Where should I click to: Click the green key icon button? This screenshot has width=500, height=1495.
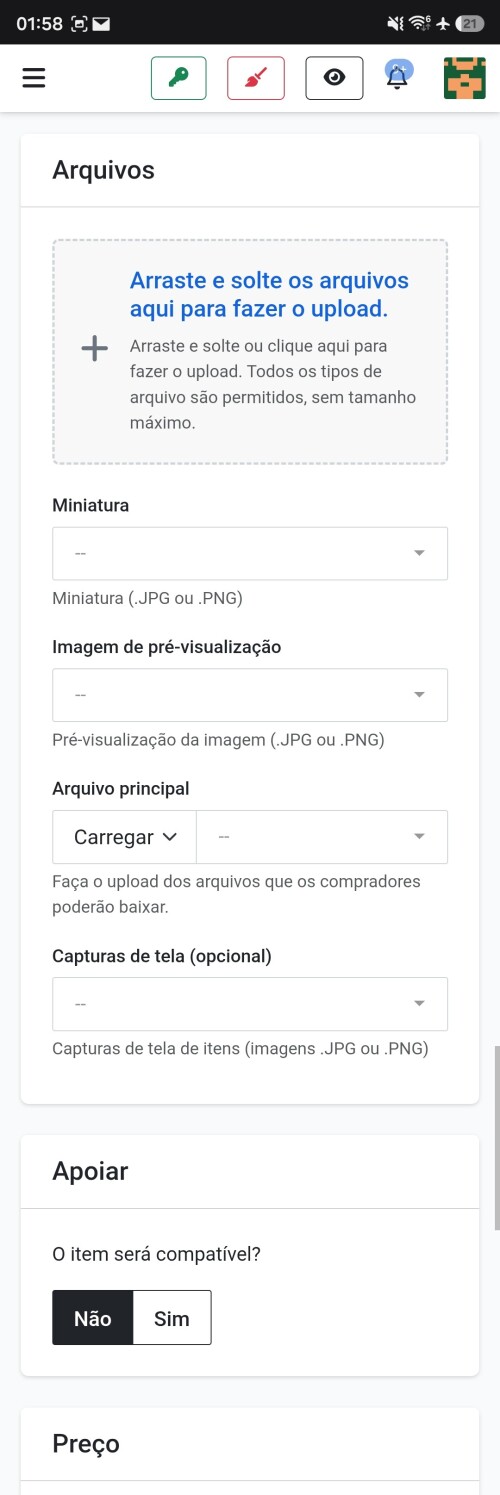pyautogui.click(x=179, y=78)
